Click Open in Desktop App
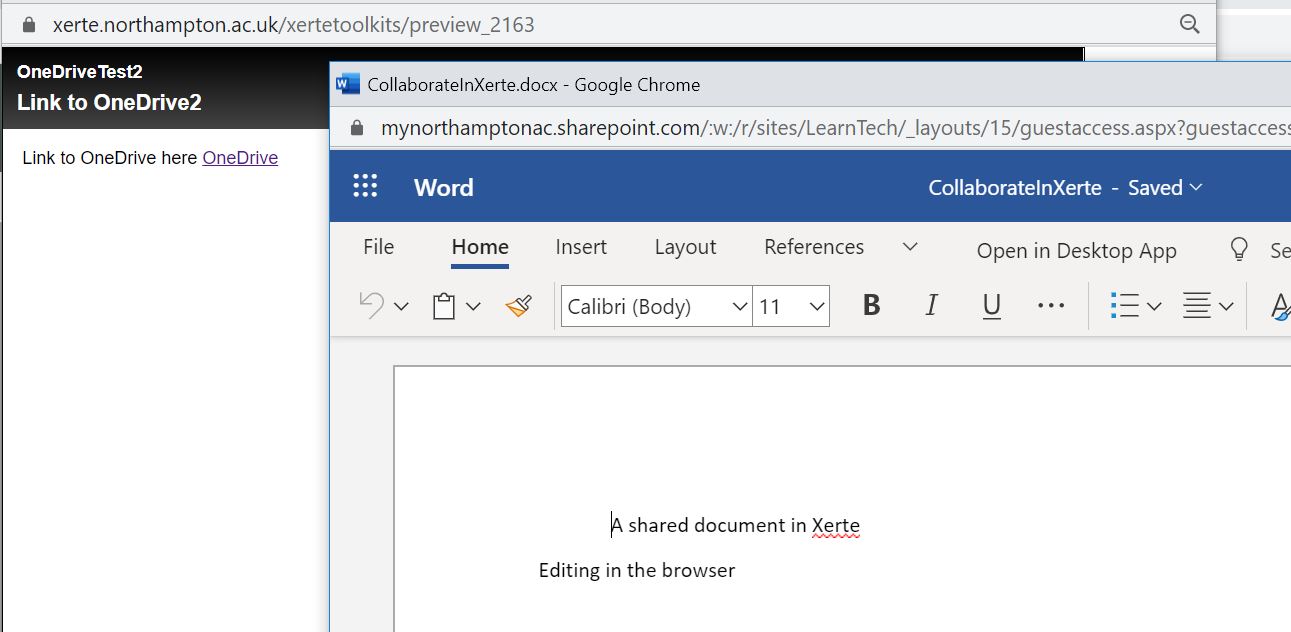Viewport: 1291px width, 632px height. click(1077, 250)
